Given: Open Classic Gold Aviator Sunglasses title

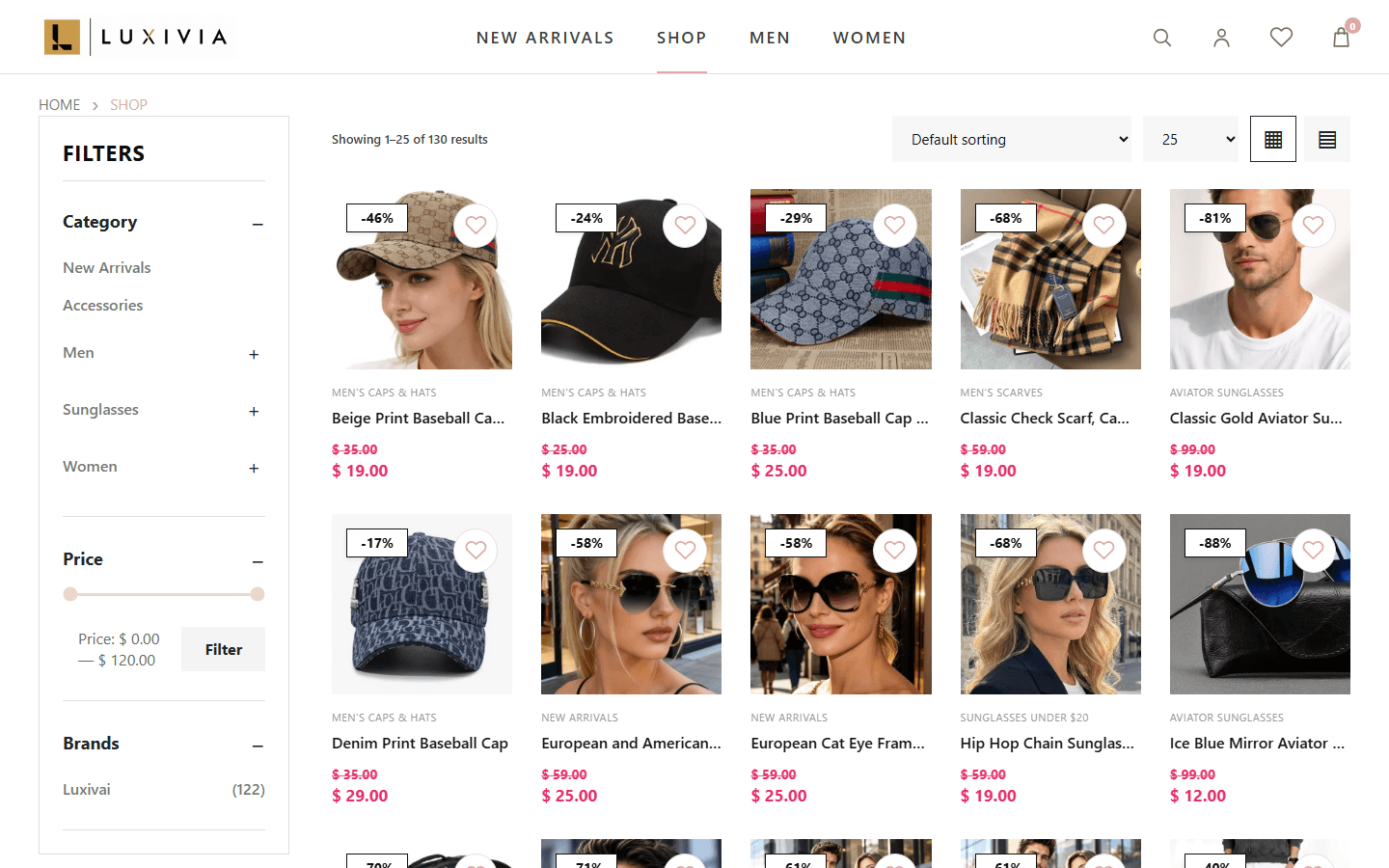Looking at the screenshot, I should 1256,418.
